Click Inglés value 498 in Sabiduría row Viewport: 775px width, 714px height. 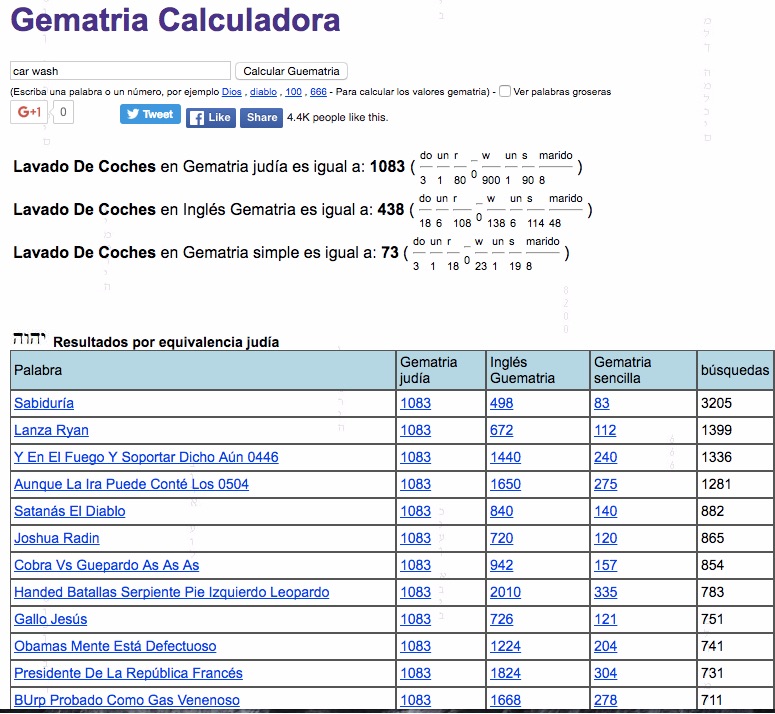click(501, 403)
